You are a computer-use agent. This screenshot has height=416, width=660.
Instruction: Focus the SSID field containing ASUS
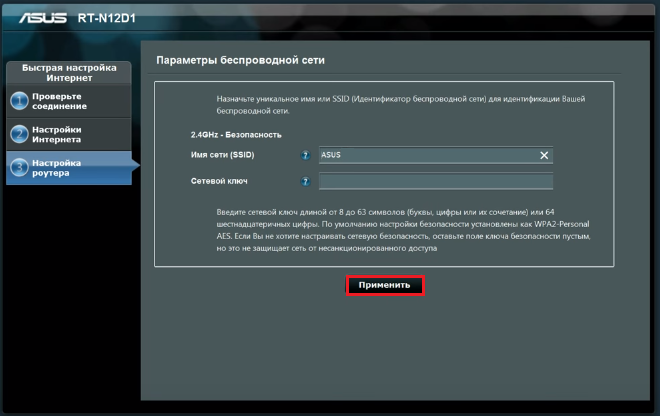tap(425, 155)
